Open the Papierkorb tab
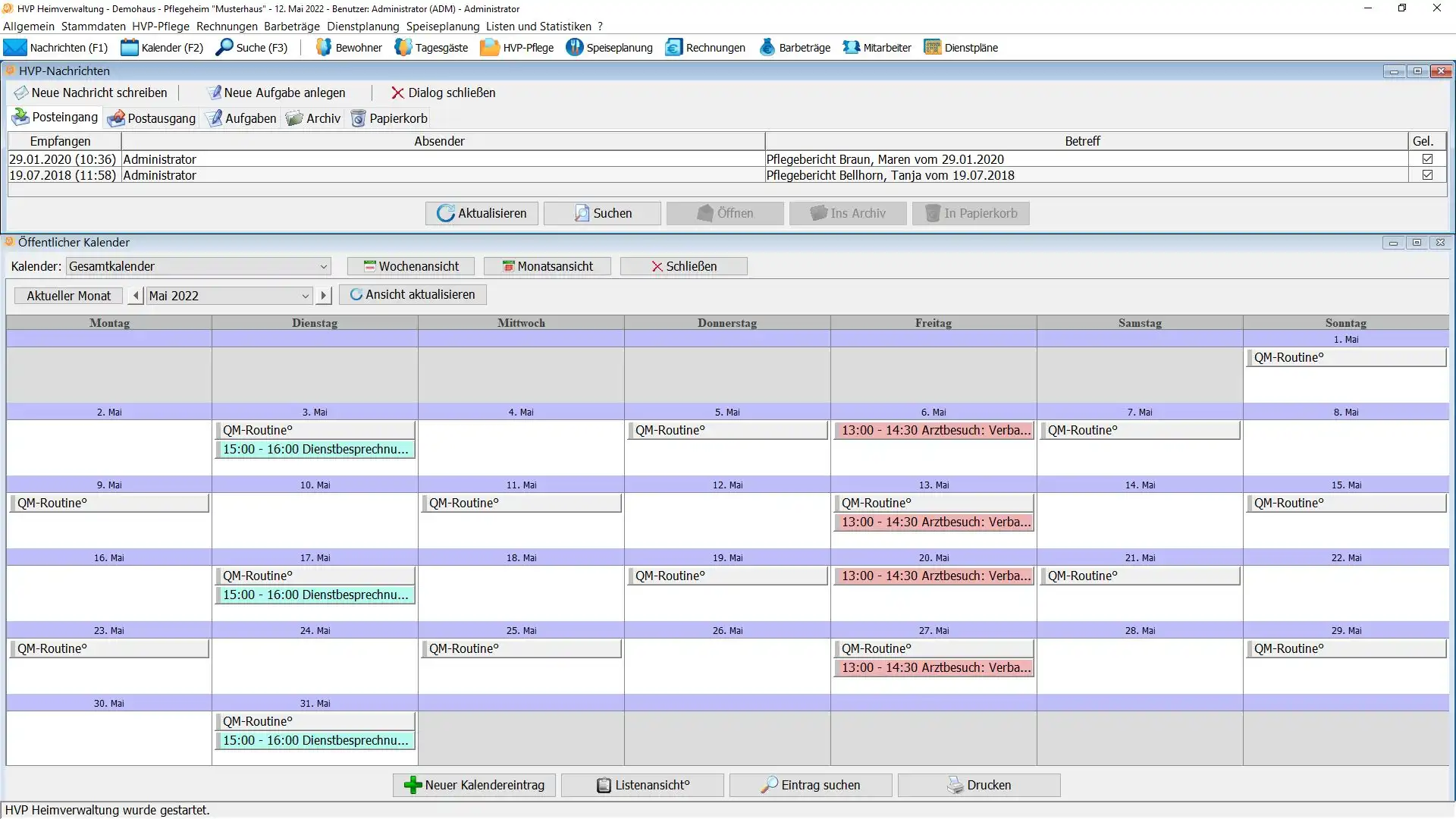This screenshot has width=1456, height=819. pyautogui.click(x=389, y=119)
